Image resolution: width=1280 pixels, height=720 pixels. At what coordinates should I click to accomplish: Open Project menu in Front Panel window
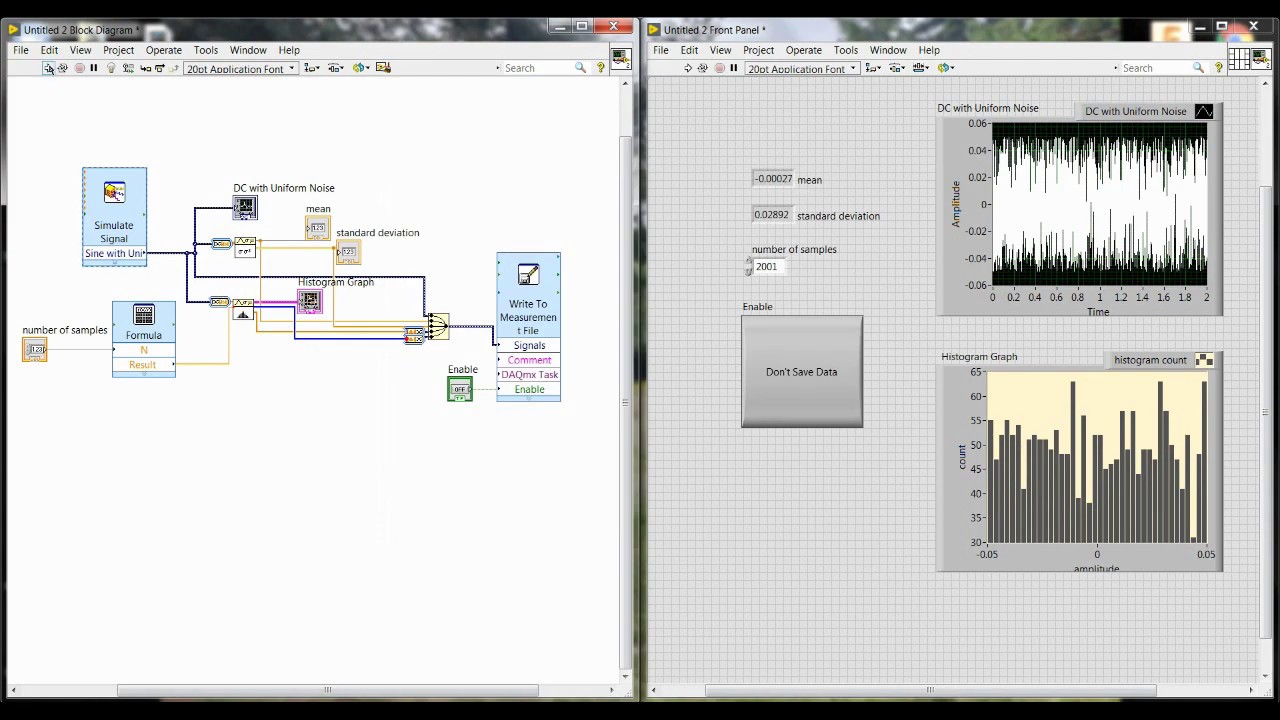point(758,50)
